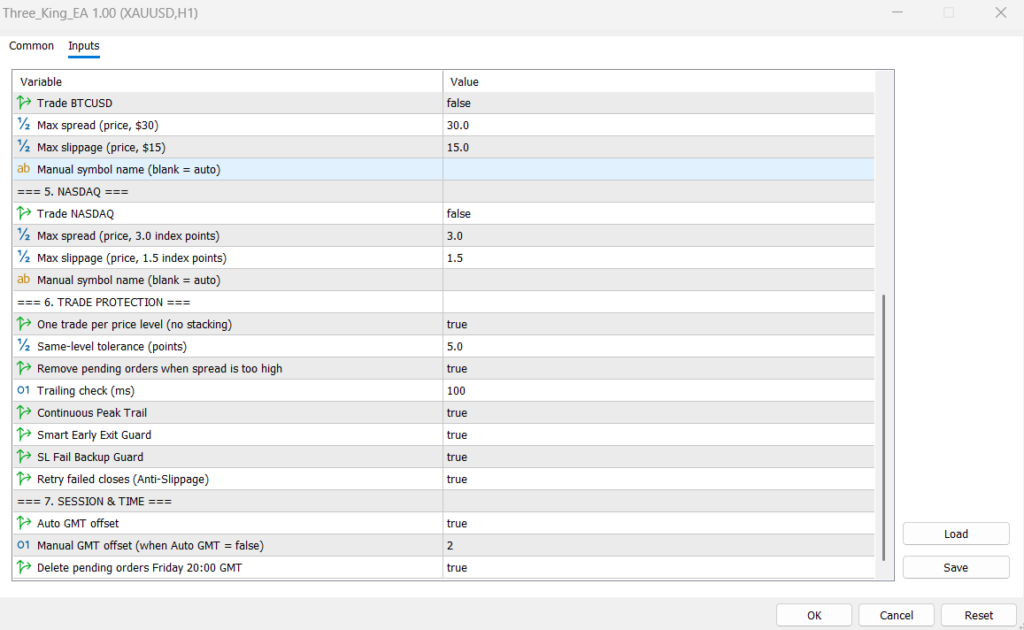Select the Smart Early Exit Guard label
This screenshot has height=630, width=1024.
[94, 435]
